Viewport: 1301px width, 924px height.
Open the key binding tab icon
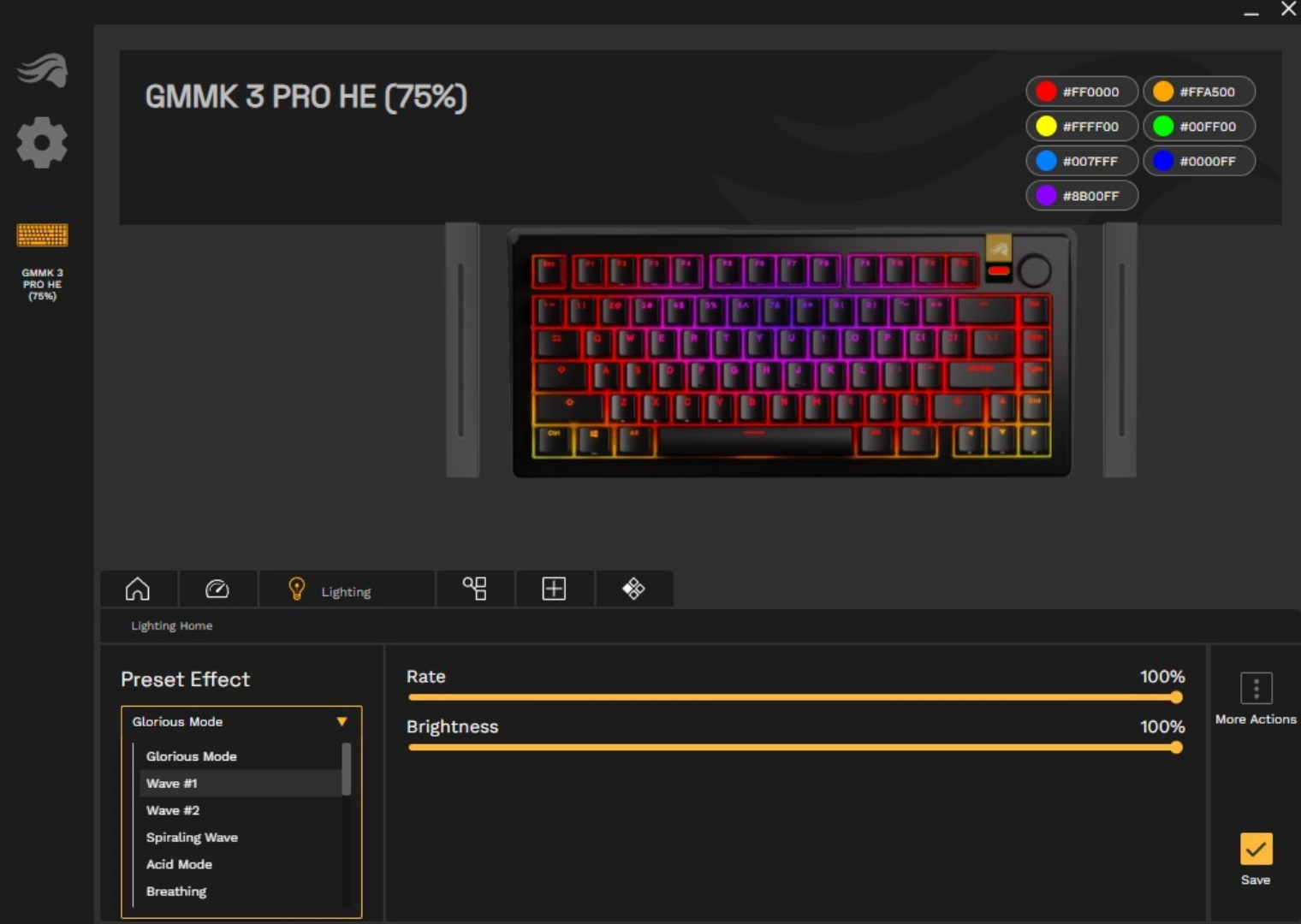pos(475,589)
